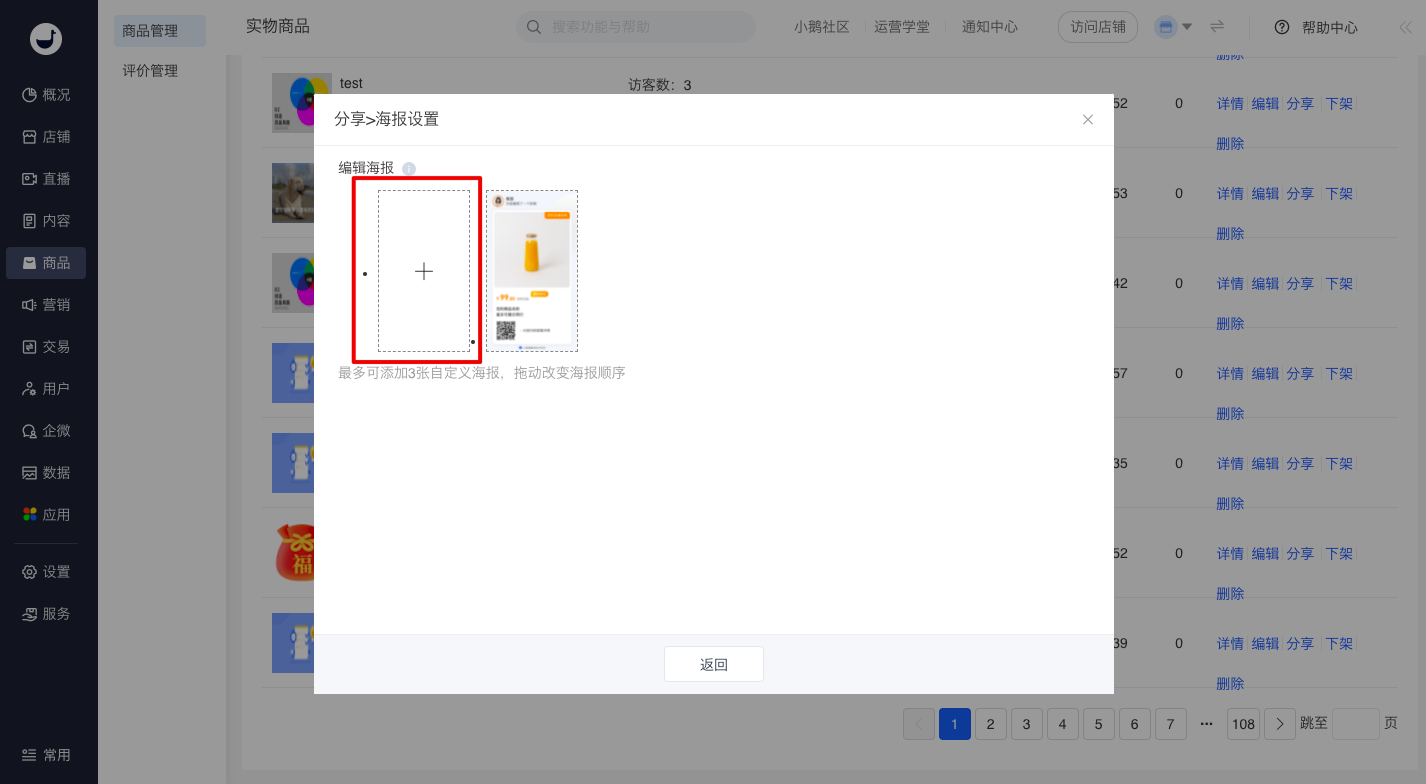1426x784 pixels.
Task: Open 直播 section in sidebar
Action: [x=47, y=179]
